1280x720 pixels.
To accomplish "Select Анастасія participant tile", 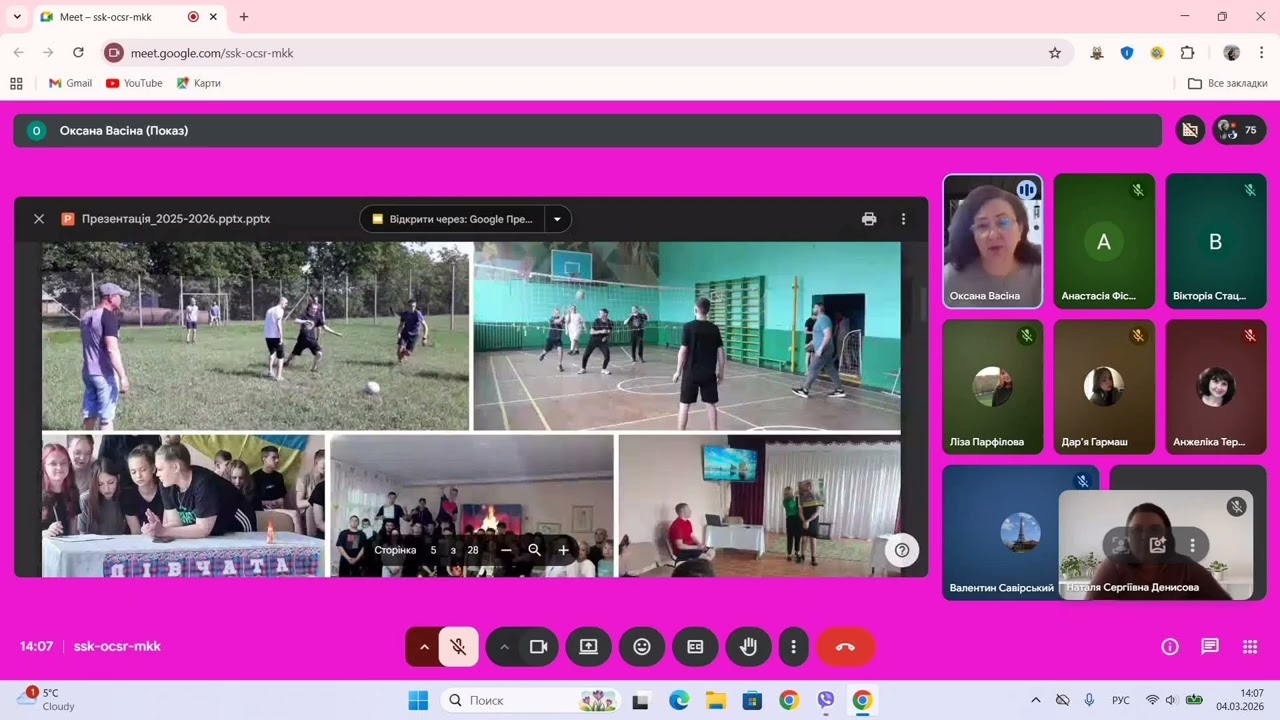I will [x=1104, y=241].
